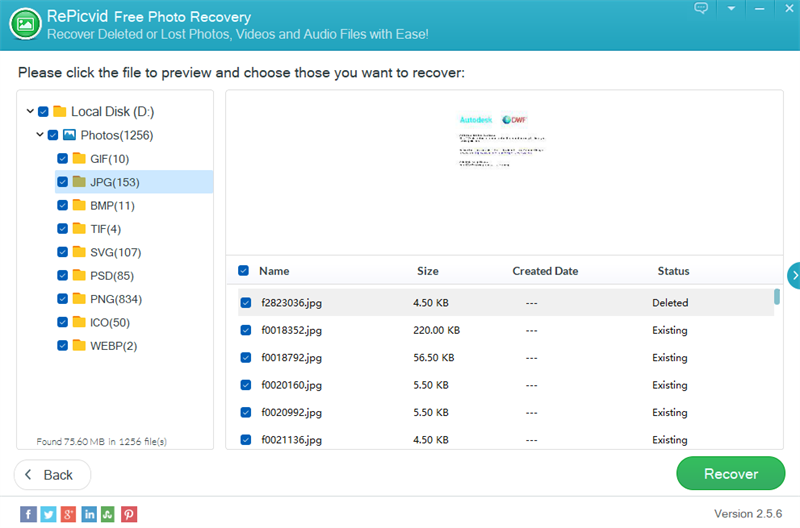Uncheck the Photos(1256) checkbox
This screenshot has height=528, width=800.
[53, 135]
